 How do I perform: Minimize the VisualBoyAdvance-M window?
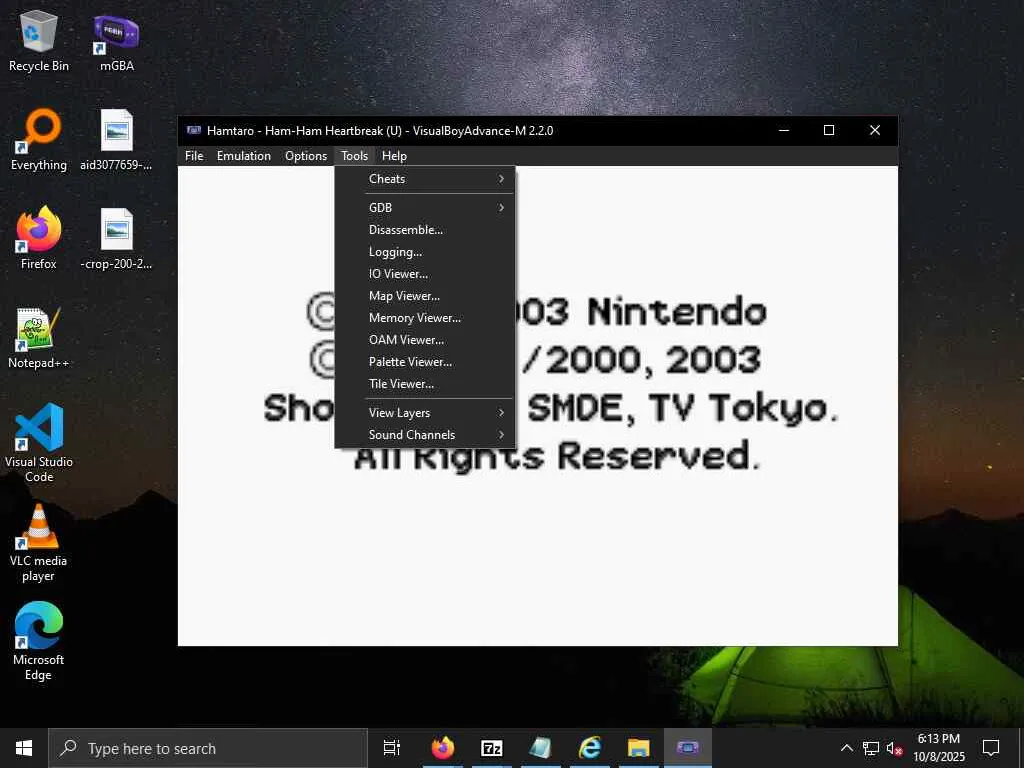pos(784,130)
